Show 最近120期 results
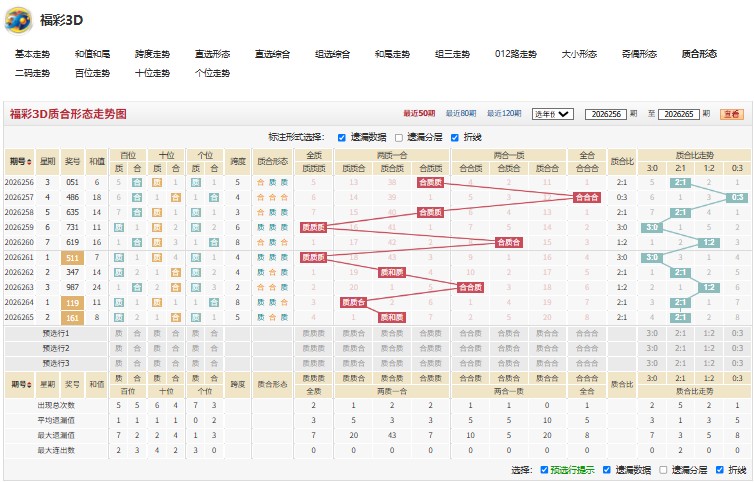The width and height of the screenshot is (754, 482). pyautogui.click(x=504, y=114)
